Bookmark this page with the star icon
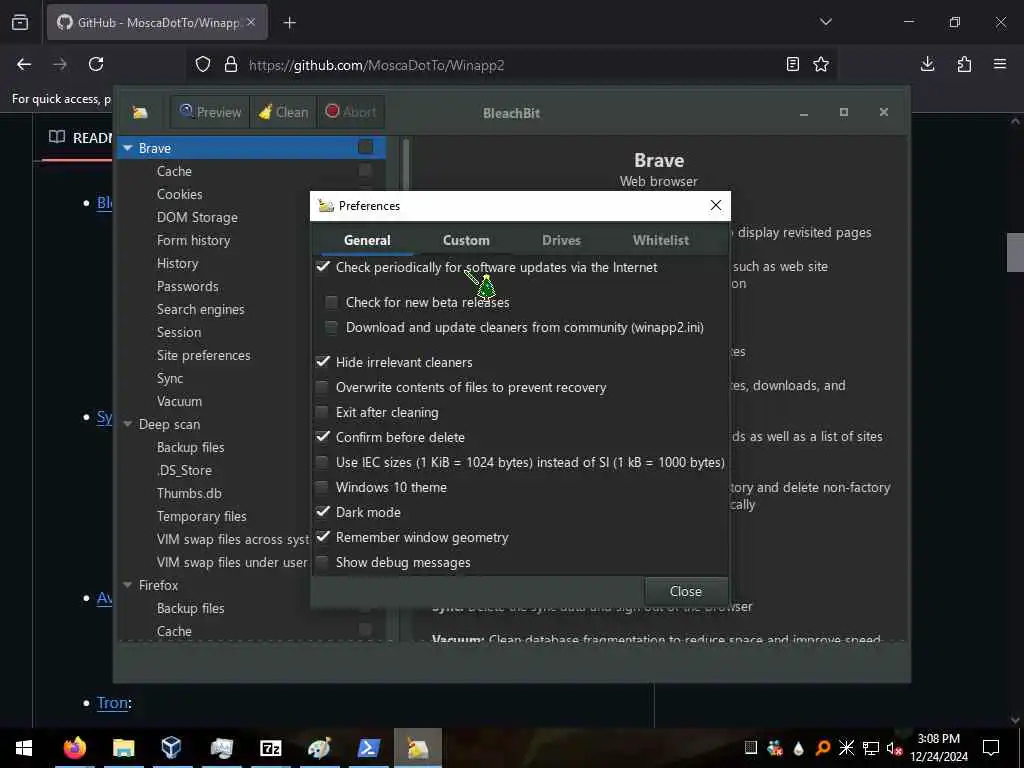 point(821,64)
